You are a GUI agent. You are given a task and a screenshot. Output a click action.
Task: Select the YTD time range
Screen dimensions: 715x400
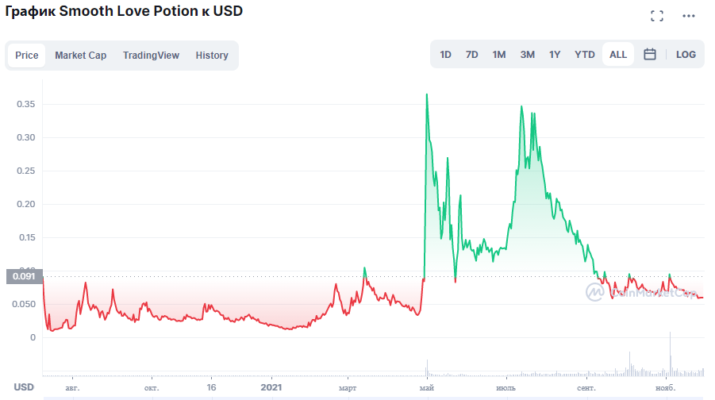(x=584, y=54)
